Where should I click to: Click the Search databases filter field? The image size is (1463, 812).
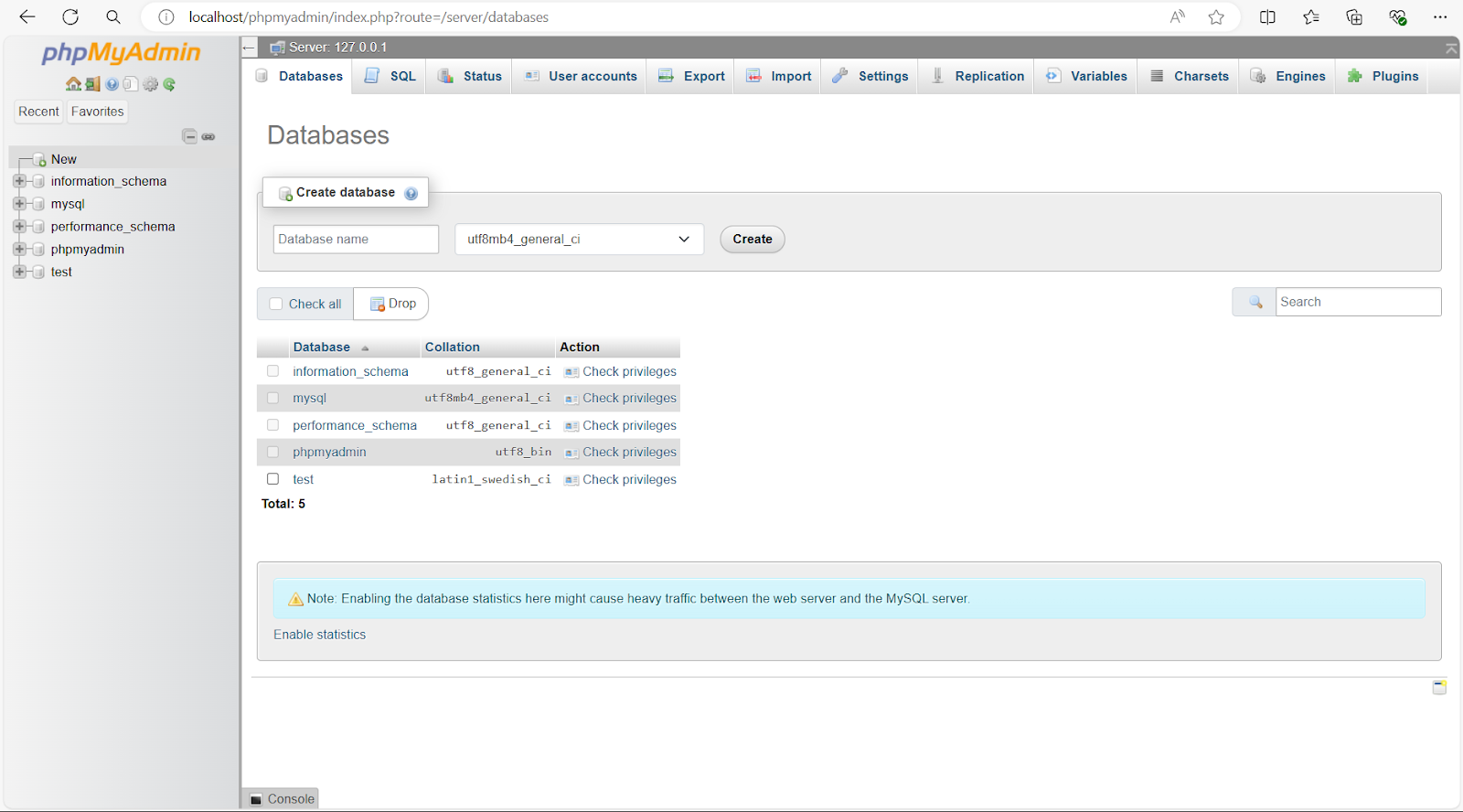[x=1358, y=302]
